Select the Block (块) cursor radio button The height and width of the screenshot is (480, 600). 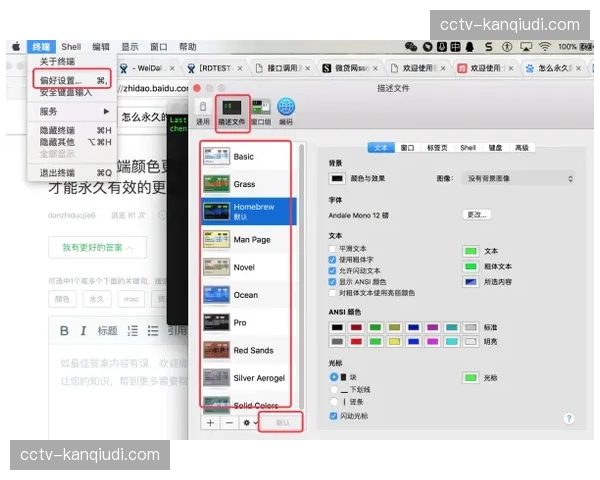[334, 377]
